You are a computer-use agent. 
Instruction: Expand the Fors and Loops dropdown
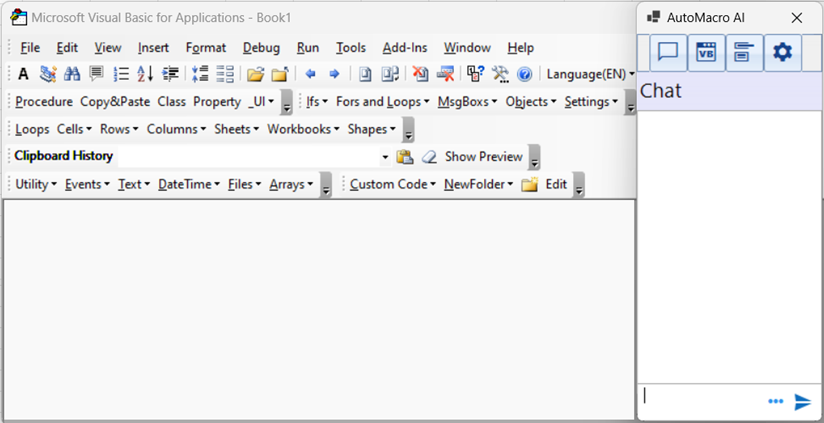click(x=382, y=101)
